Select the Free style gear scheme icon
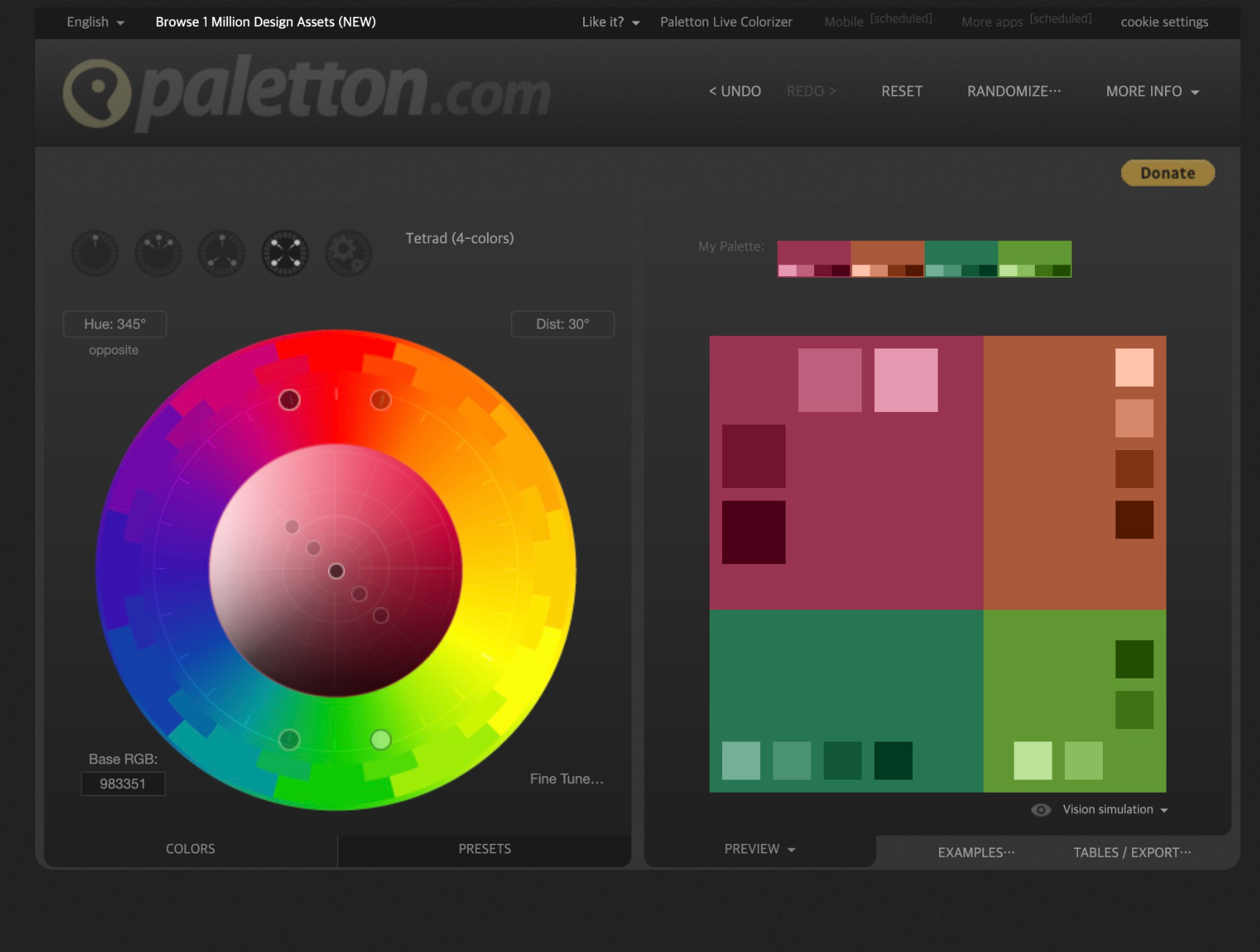This screenshot has width=1260, height=952. 349,254
